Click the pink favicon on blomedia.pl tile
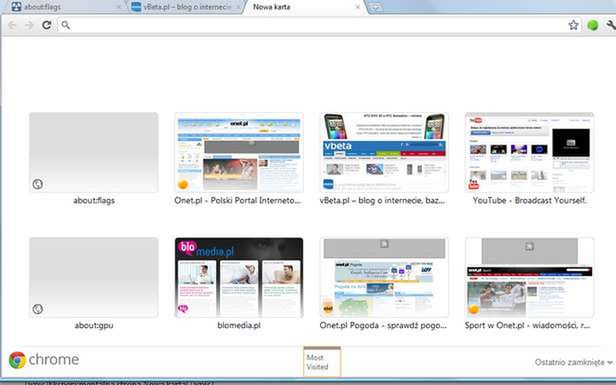 (x=183, y=309)
